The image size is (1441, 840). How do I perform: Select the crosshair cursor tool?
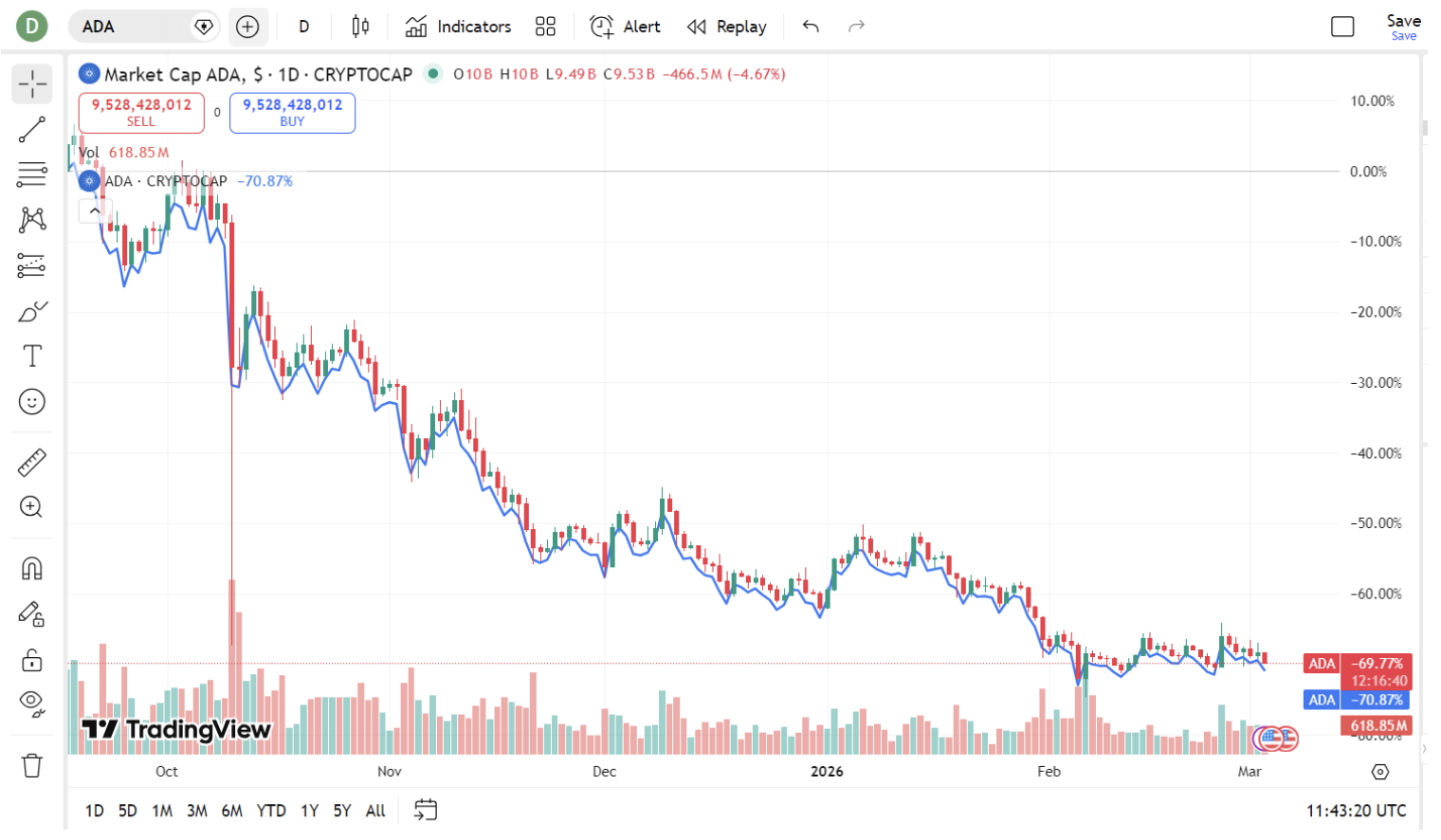pos(31,83)
